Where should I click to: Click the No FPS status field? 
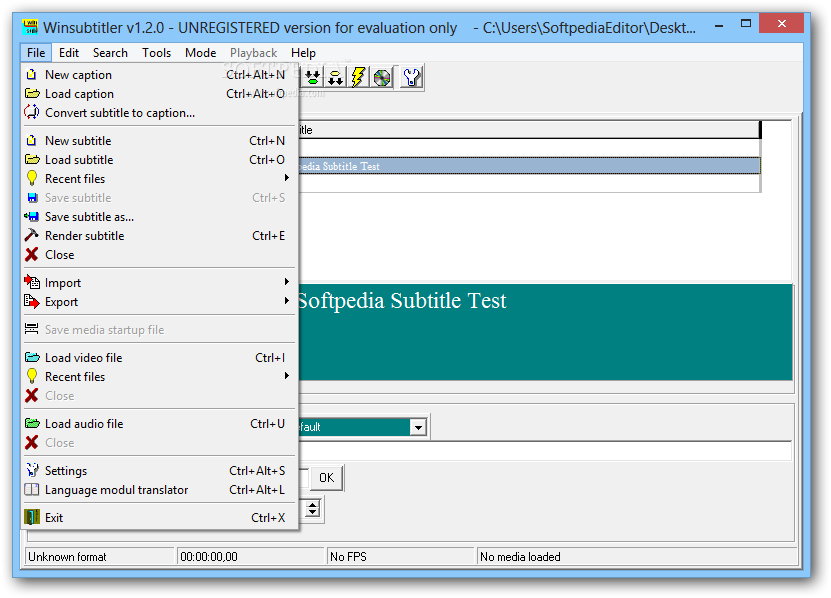tap(400, 557)
